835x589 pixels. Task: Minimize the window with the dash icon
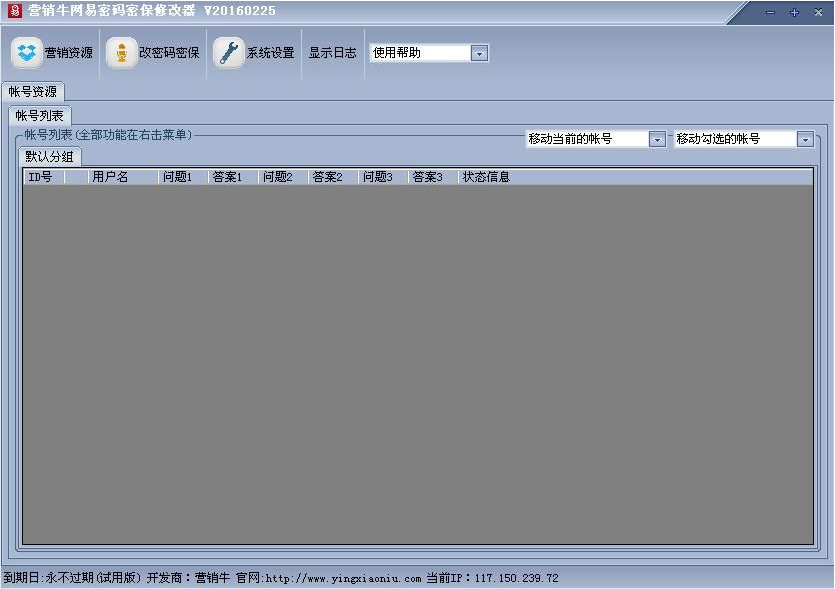coord(770,12)
